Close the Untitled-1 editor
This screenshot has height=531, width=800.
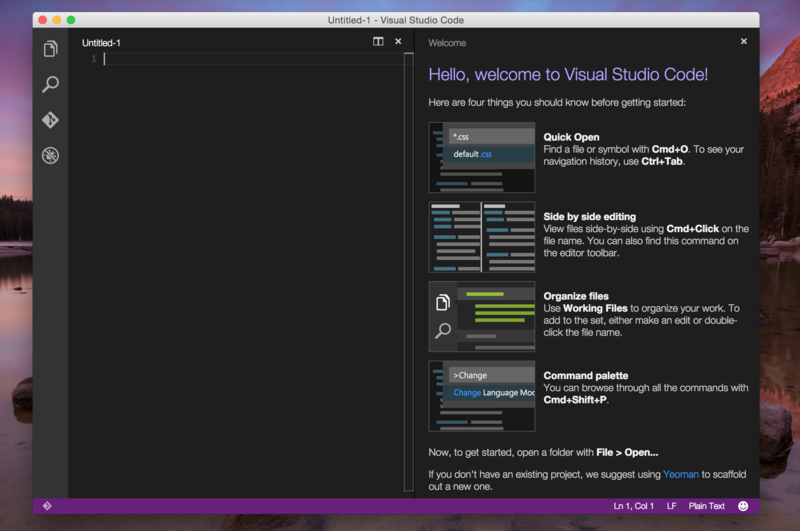point(398,41)
